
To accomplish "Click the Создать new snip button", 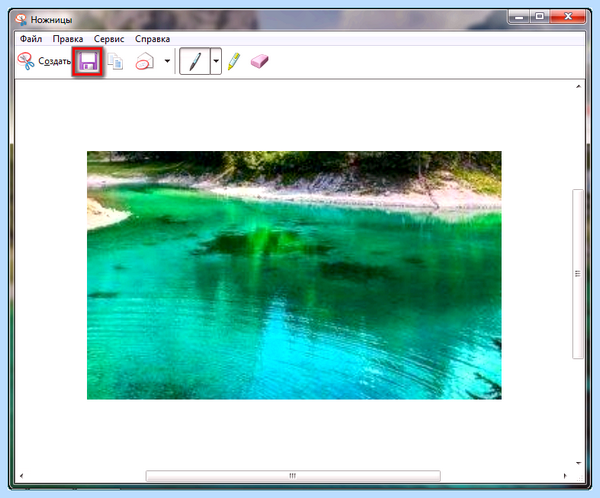I will click(x=44, y=61).
